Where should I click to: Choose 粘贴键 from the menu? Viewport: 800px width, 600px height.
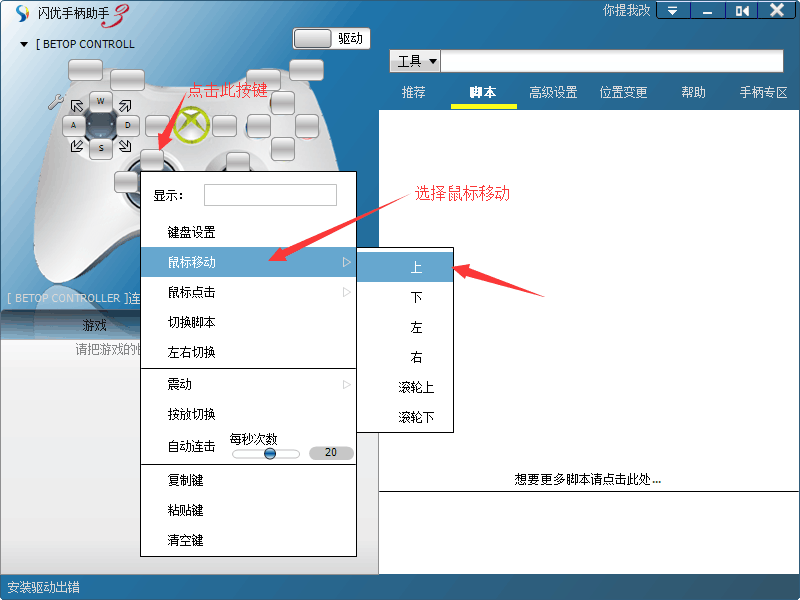tap(248, 510)
